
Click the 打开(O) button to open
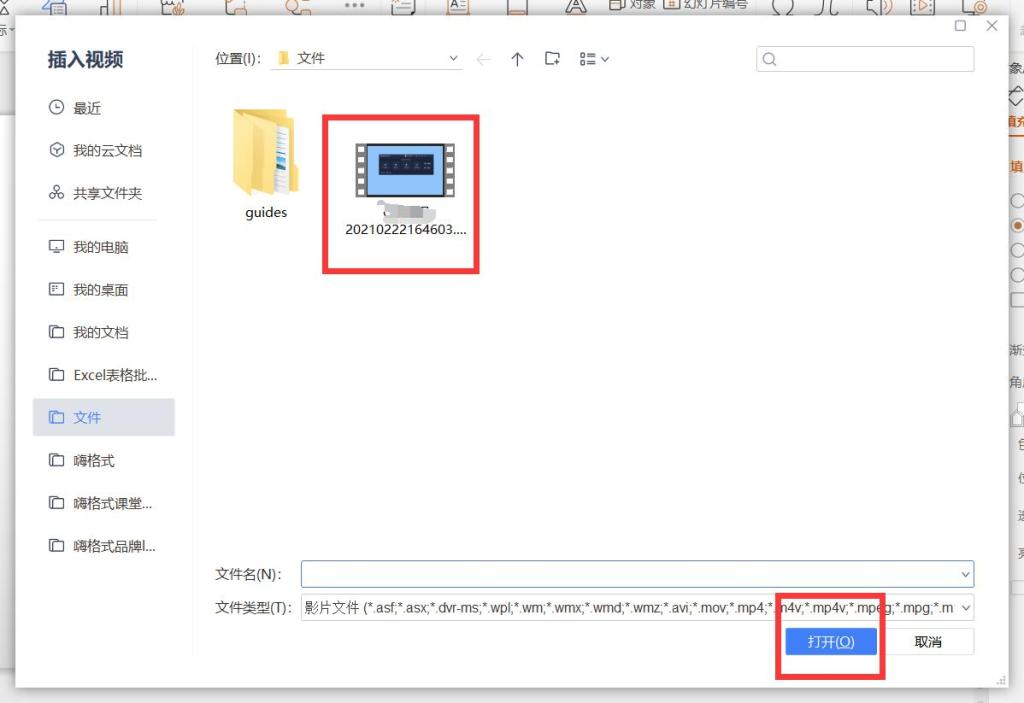(831, 641)
